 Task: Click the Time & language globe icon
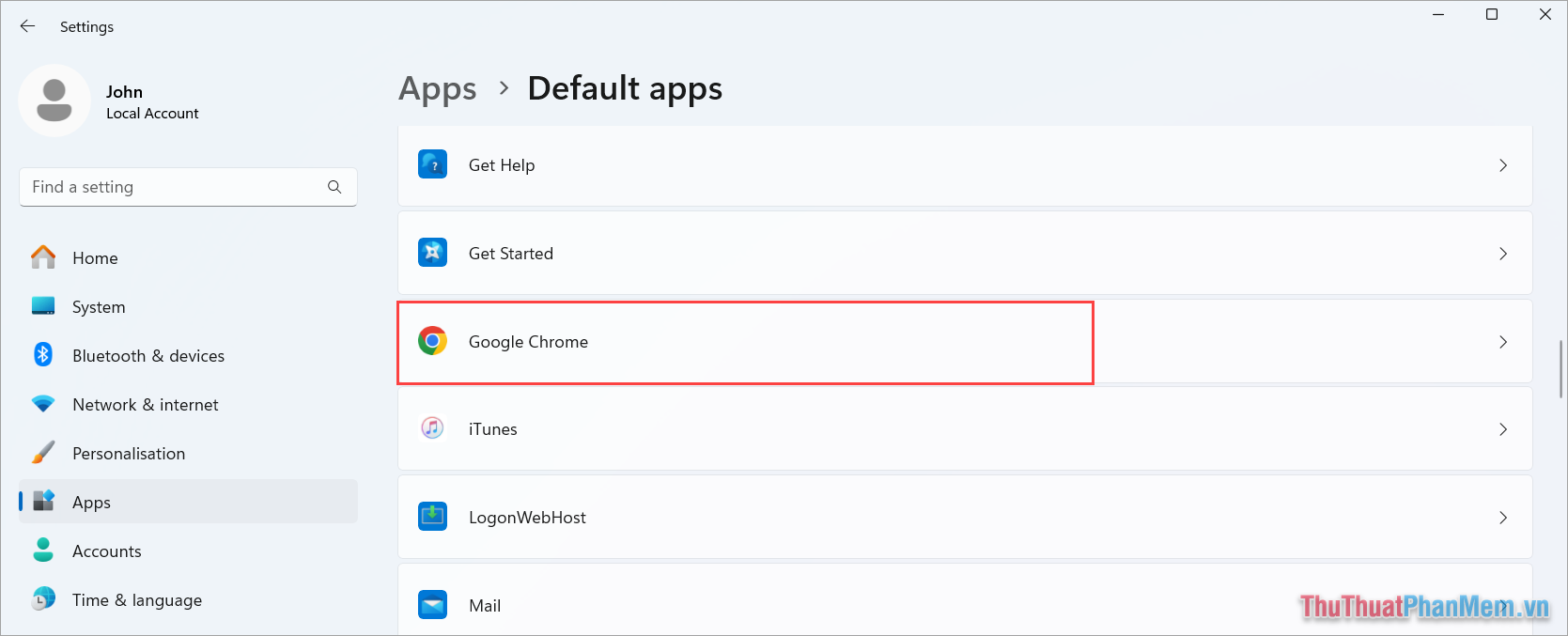[43, 599]
